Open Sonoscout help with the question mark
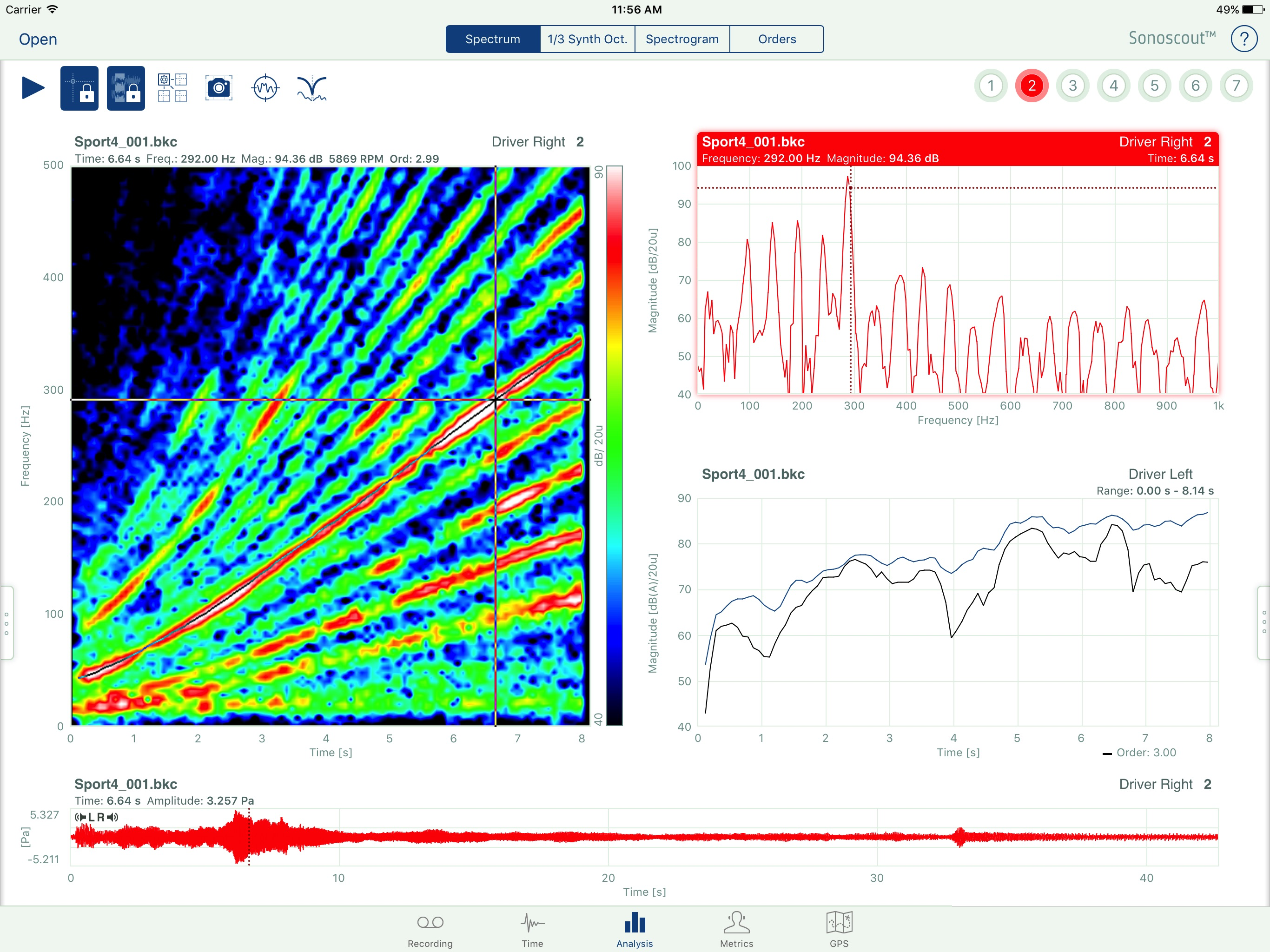This screenshot has height=952, width=1270. [1244, 39]
